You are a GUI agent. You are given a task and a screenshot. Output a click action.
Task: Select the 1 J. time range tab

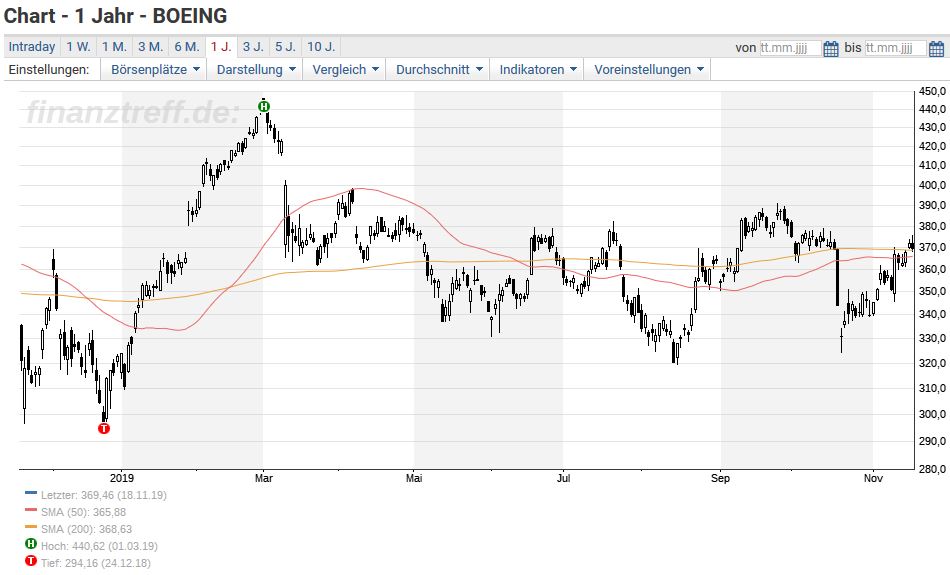click(221, 47)
